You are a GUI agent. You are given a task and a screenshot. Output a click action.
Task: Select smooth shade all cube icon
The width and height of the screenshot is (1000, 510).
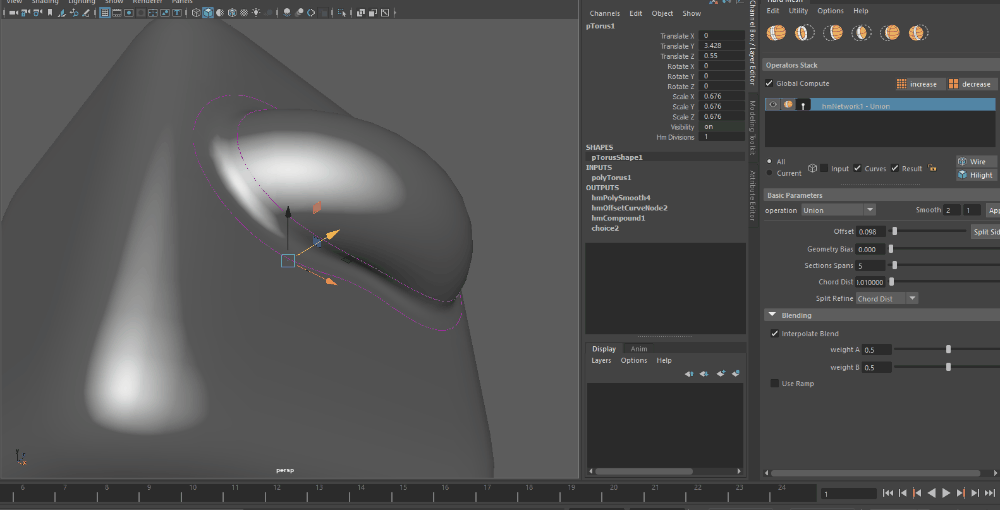(x=209, y=12)
